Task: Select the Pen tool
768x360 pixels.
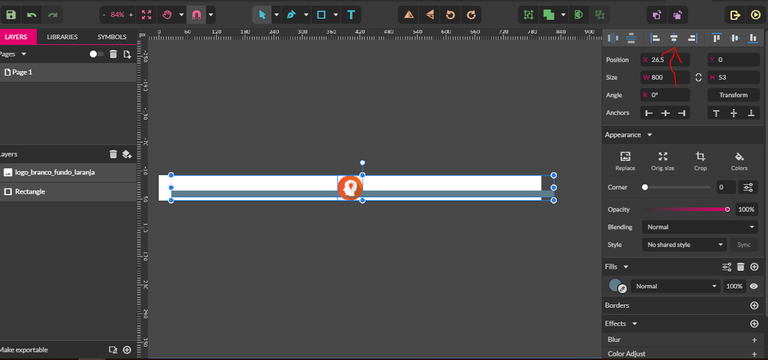Action: pyautogui.click(x=291, y=15)
